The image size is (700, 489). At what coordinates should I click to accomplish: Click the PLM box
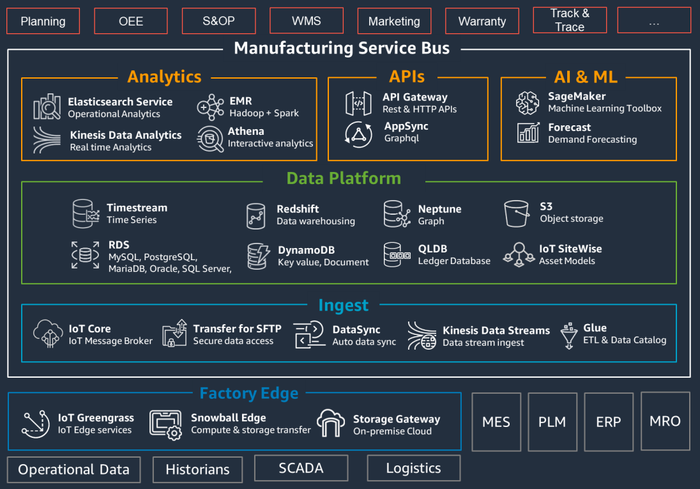coord(552,422)
